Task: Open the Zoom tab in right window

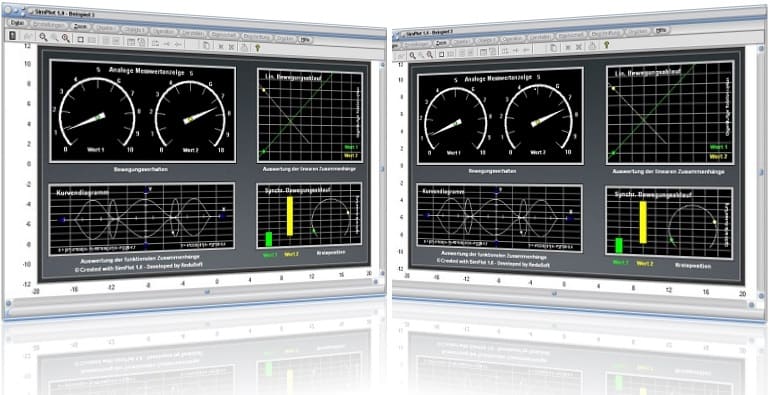Action: [440, 43]
